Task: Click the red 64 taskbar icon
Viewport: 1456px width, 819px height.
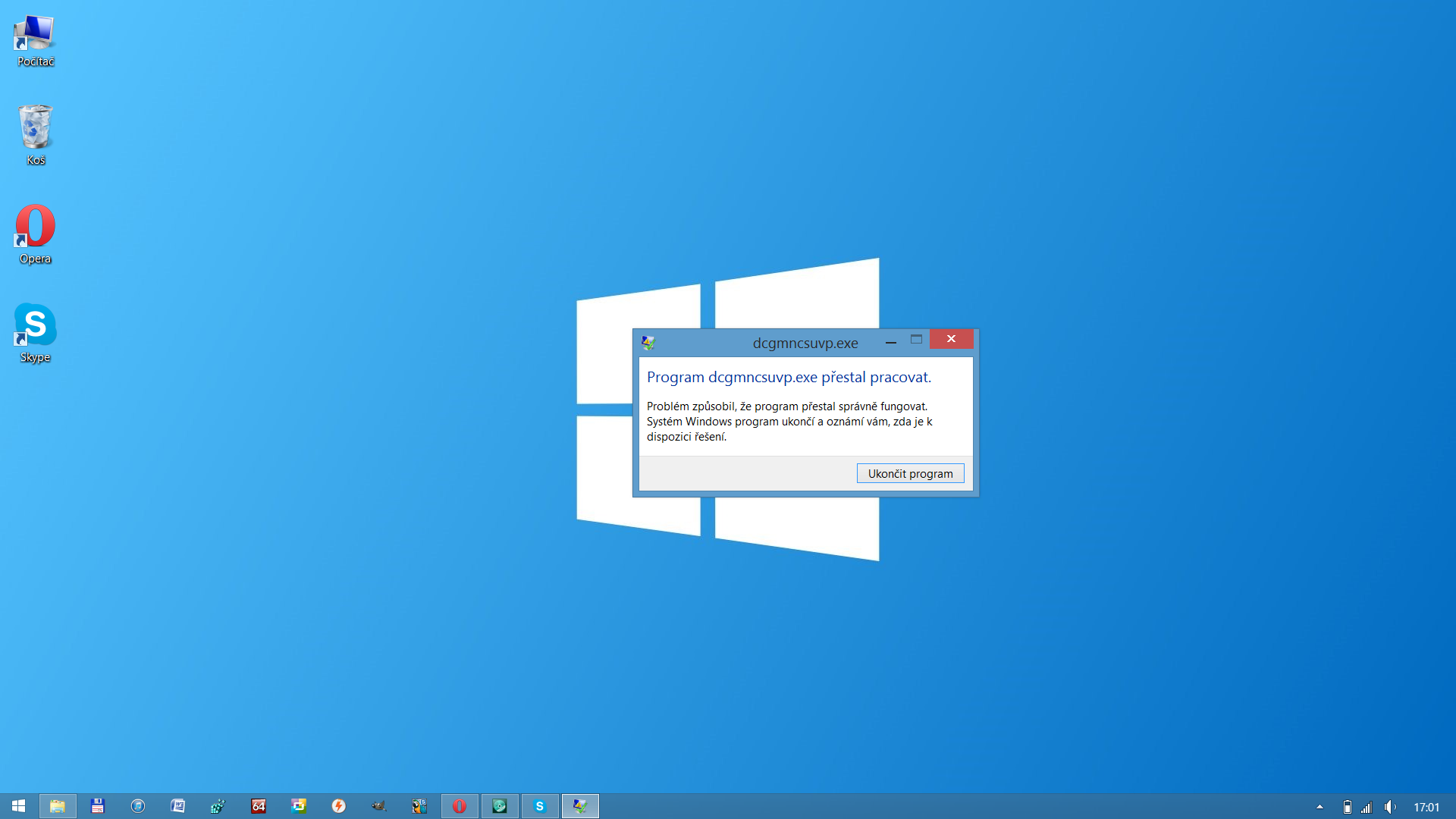Action: click(x=258, y=806)
